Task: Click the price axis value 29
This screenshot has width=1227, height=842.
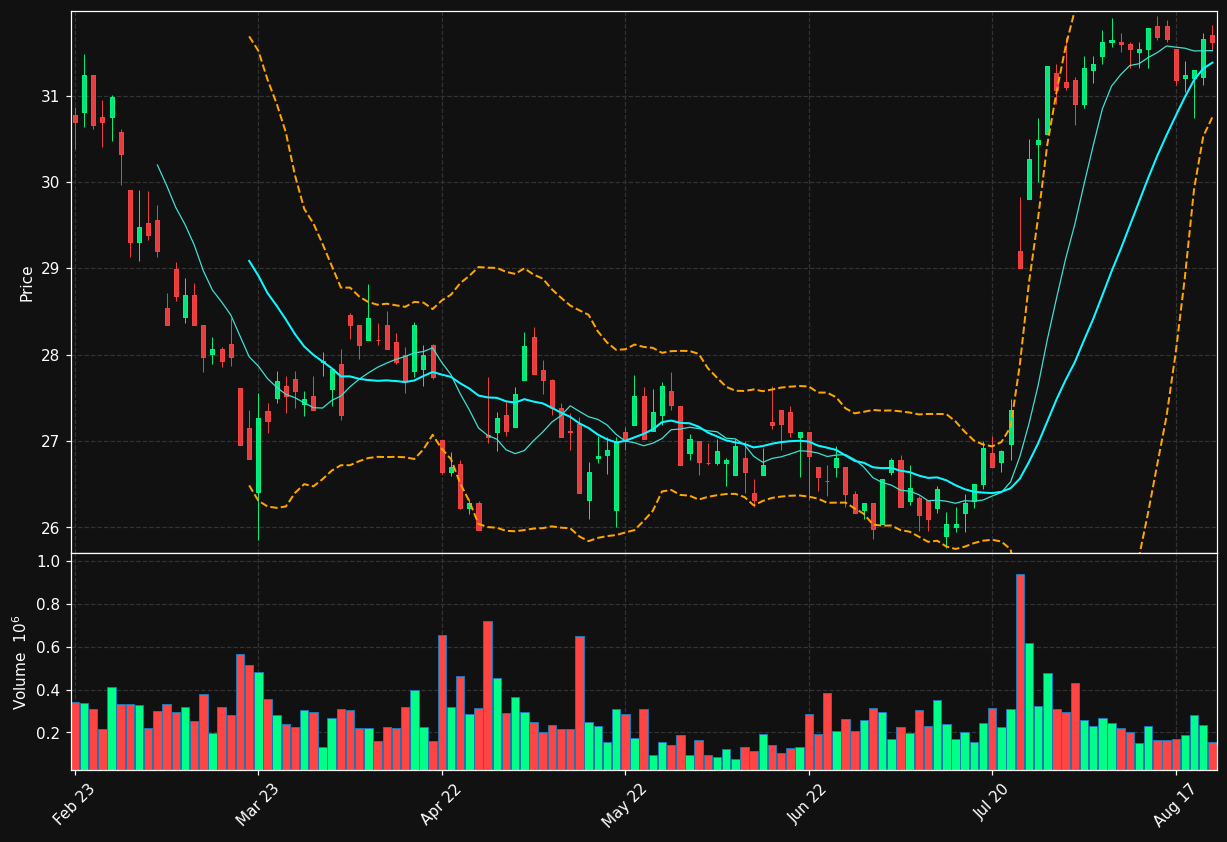Action: point(50,269)
